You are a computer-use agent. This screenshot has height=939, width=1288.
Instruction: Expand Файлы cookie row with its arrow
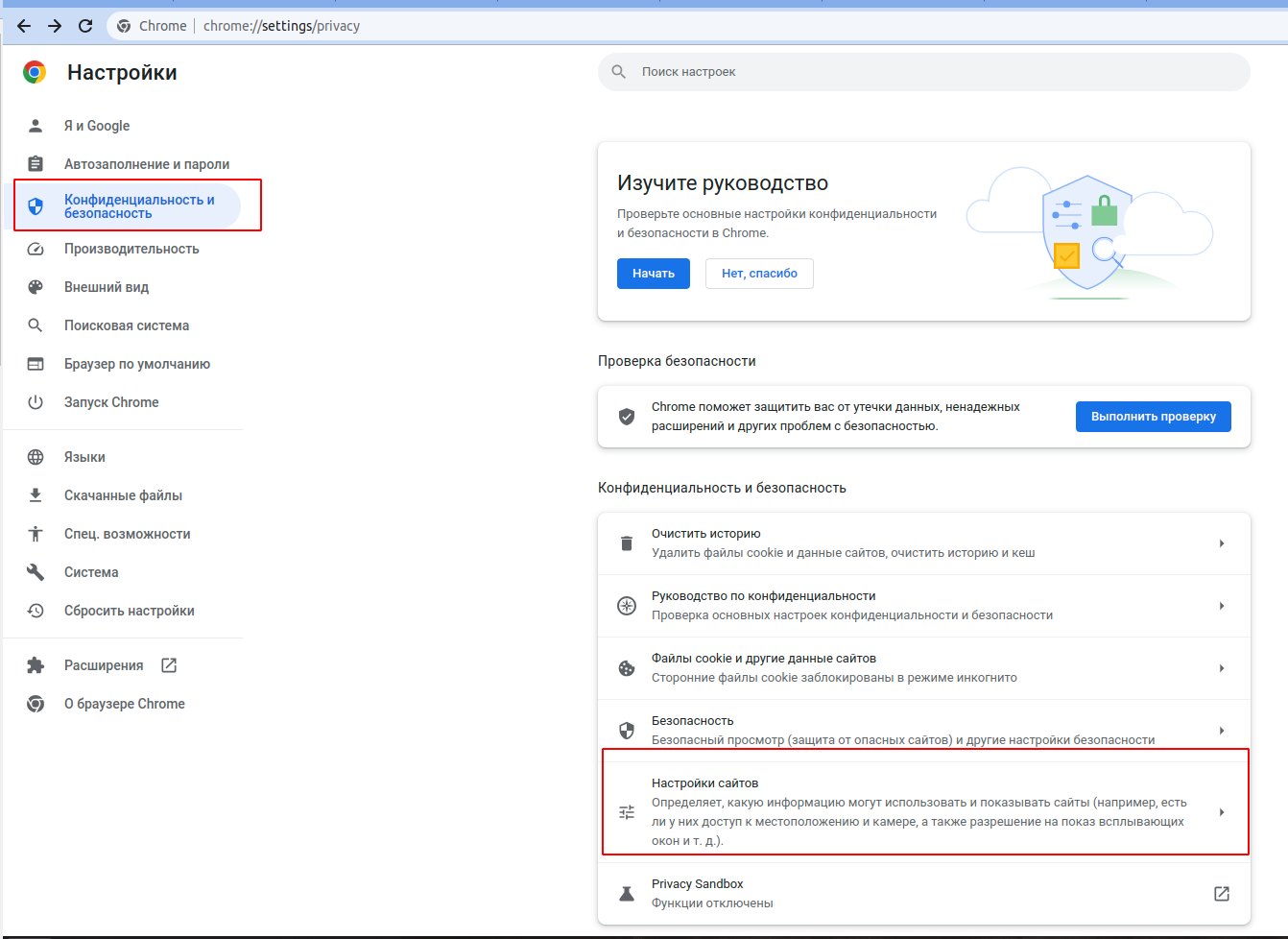(x=1222, y=668)
